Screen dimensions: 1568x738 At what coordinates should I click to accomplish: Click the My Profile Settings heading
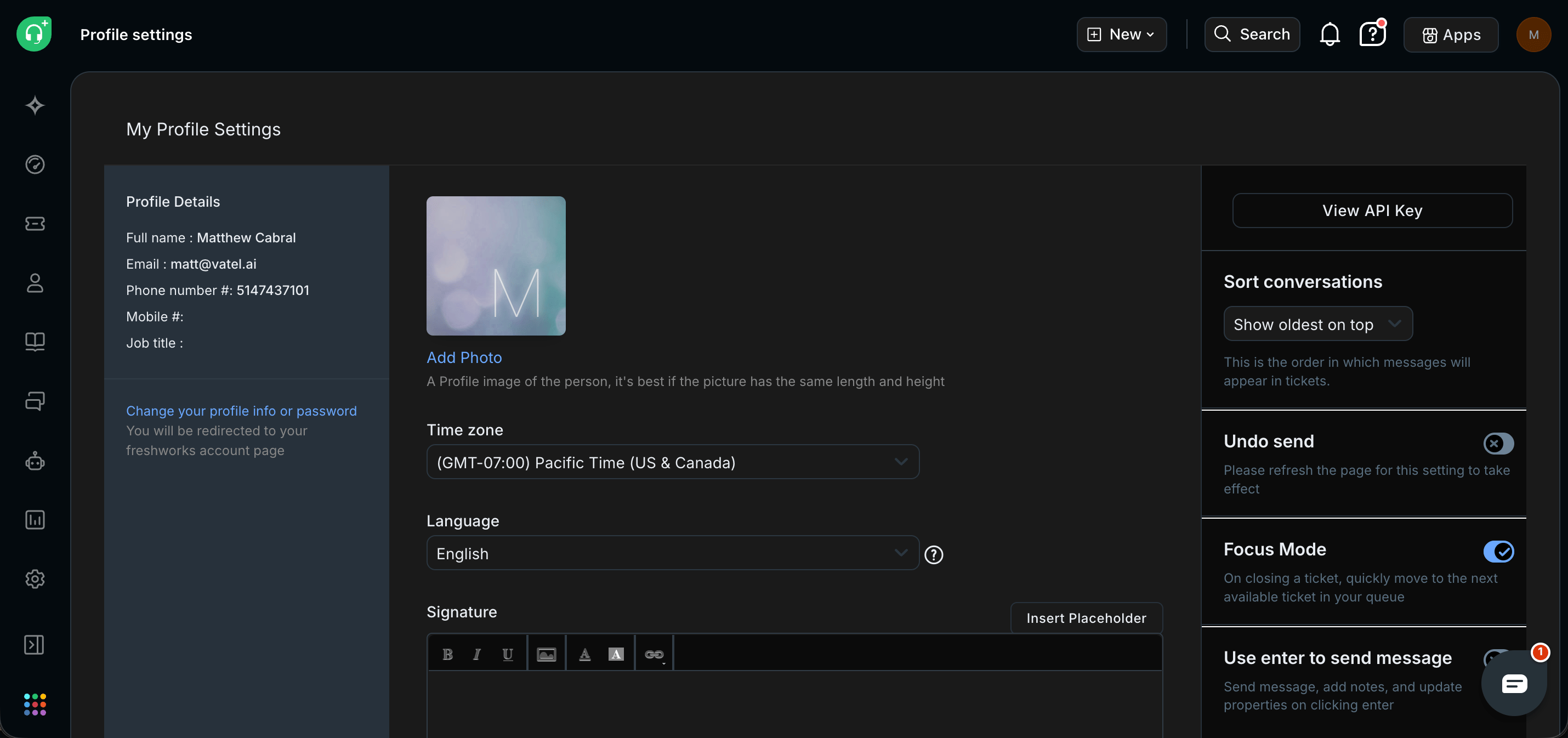[x=203, y=129]
